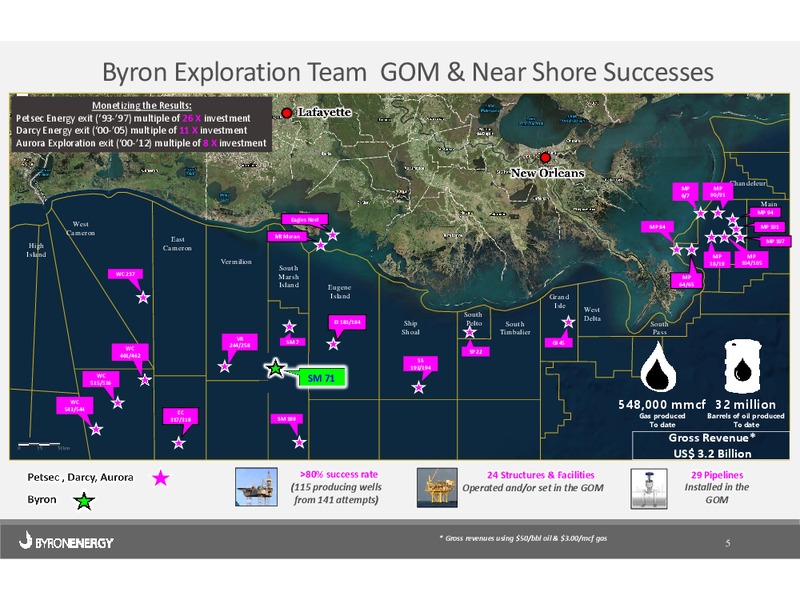Open the pipeline valve thumbnail
The width and height of the screenshot is (800, 600).
[649, 489]
